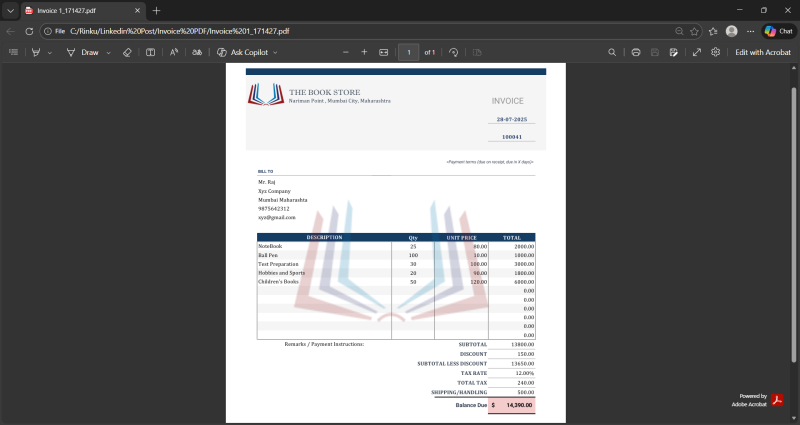
Task: Open the Copilot Chat button
Action: point(778,31)
